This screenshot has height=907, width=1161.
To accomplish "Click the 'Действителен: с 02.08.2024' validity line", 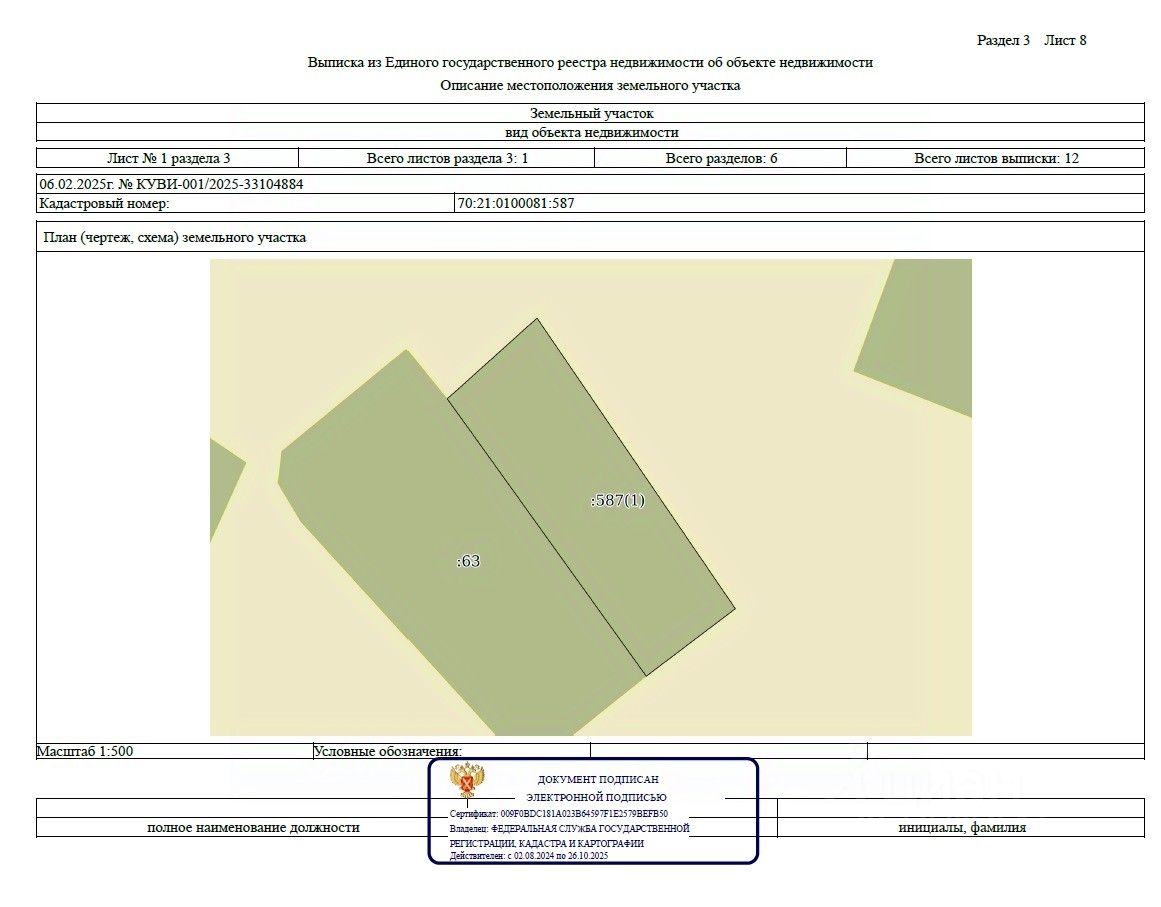I will coord(529,856).
